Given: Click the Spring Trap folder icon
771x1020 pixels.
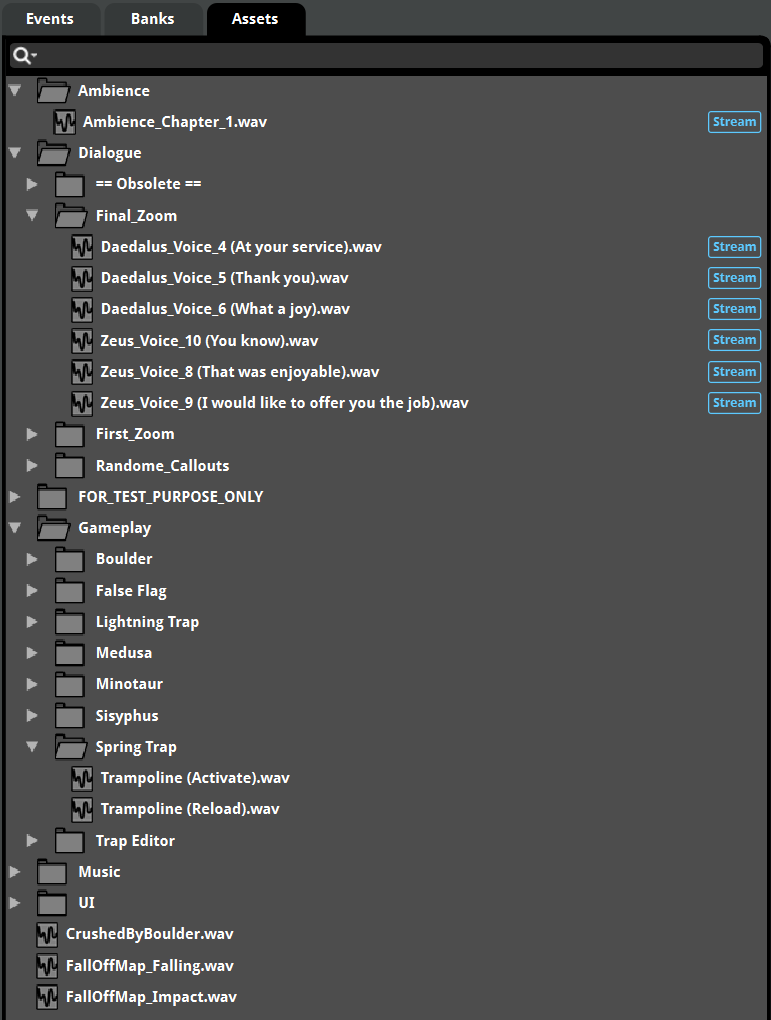Looking at the screenshot, I should [x=71, y=747].
